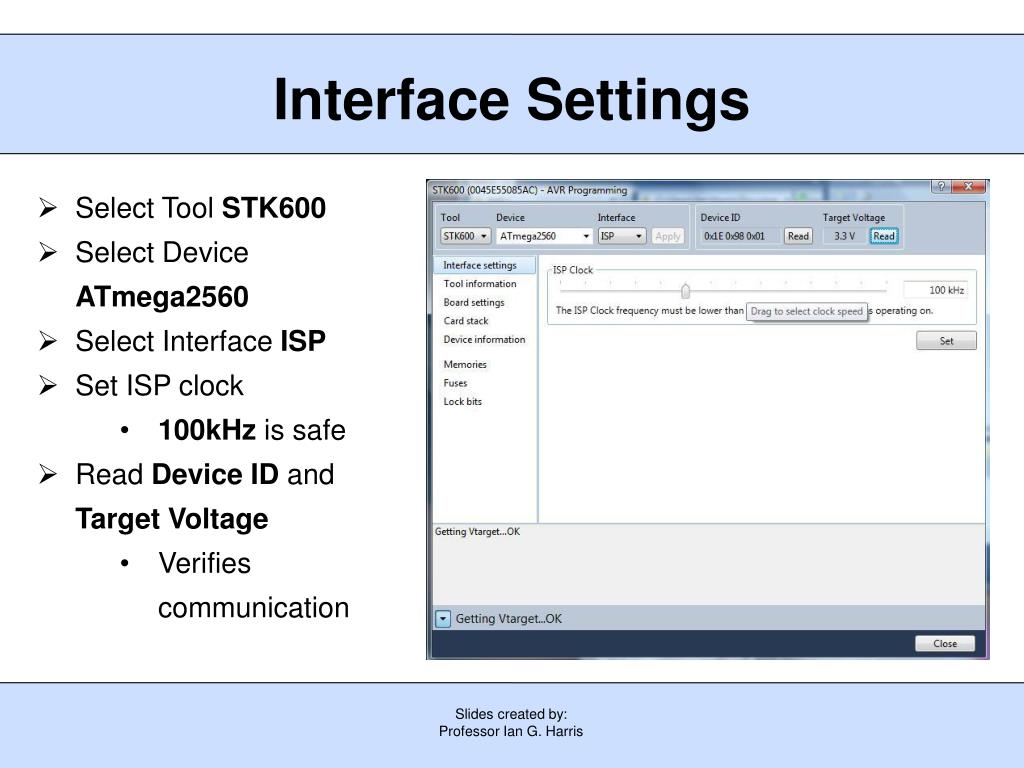Open the Lock bits page

462,402
